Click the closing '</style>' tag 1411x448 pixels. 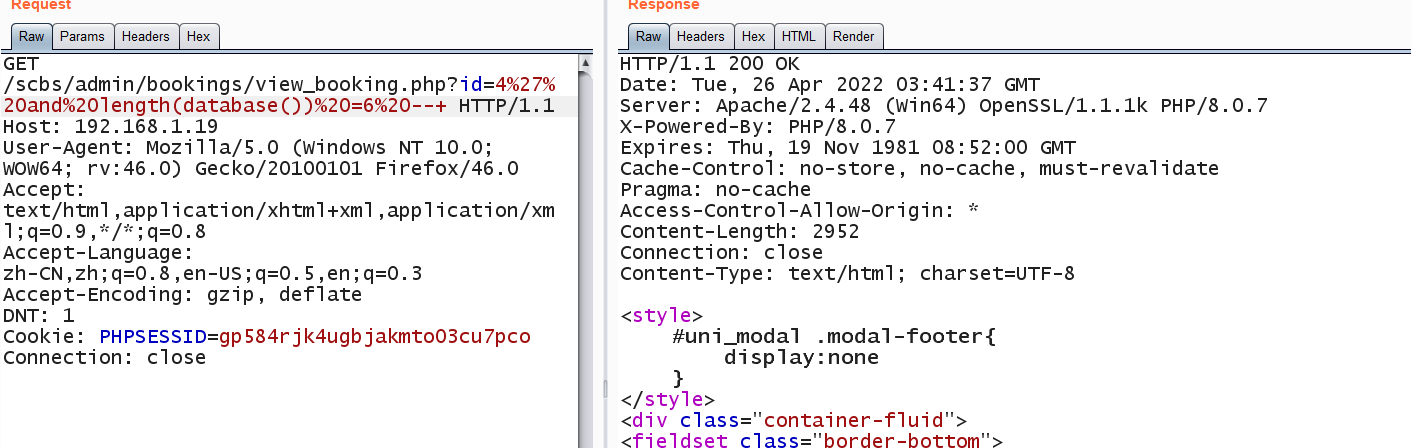tap(668, 400)
